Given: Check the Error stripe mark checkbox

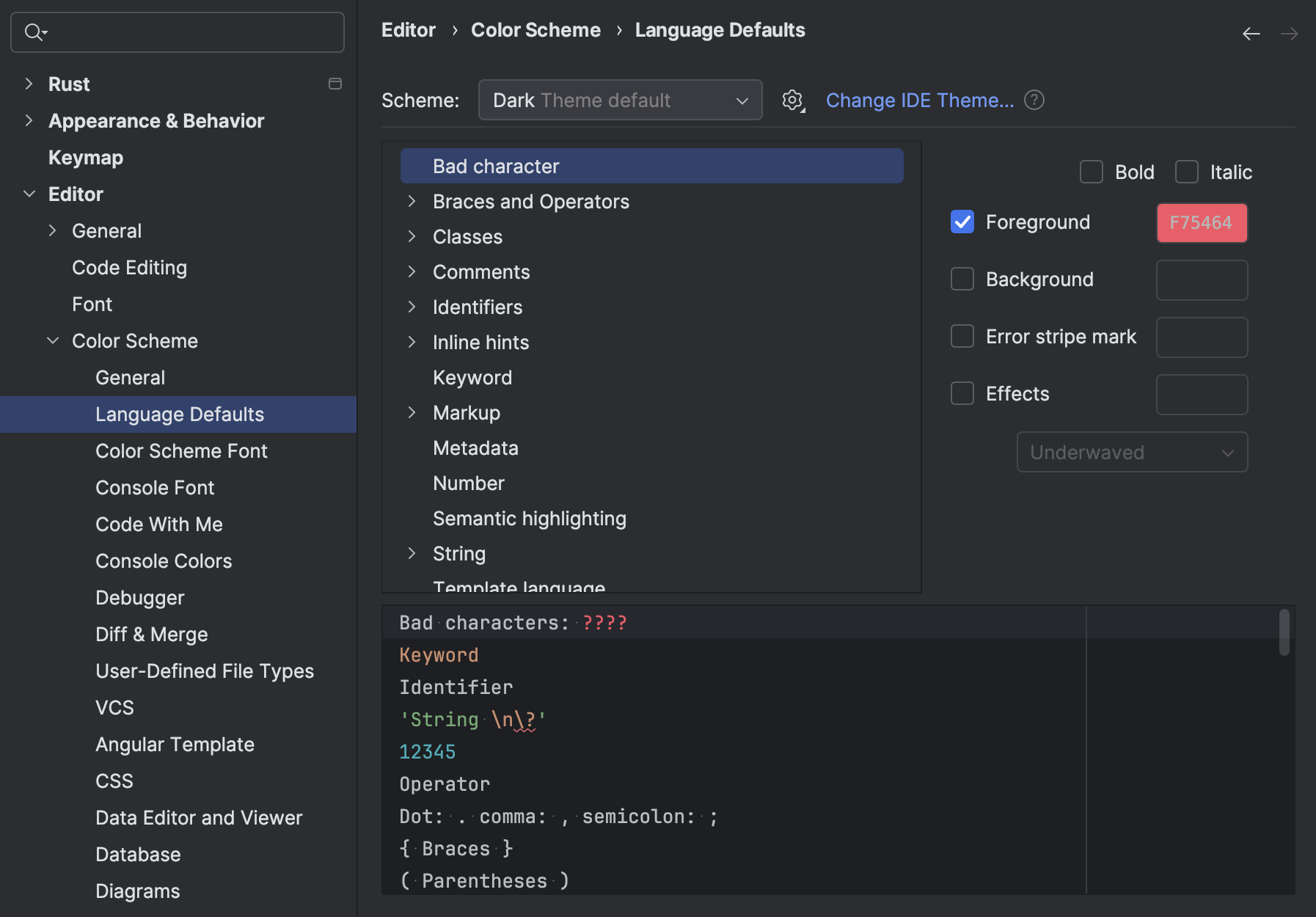Looking at the screenshot, I should (x=962, y=337).
